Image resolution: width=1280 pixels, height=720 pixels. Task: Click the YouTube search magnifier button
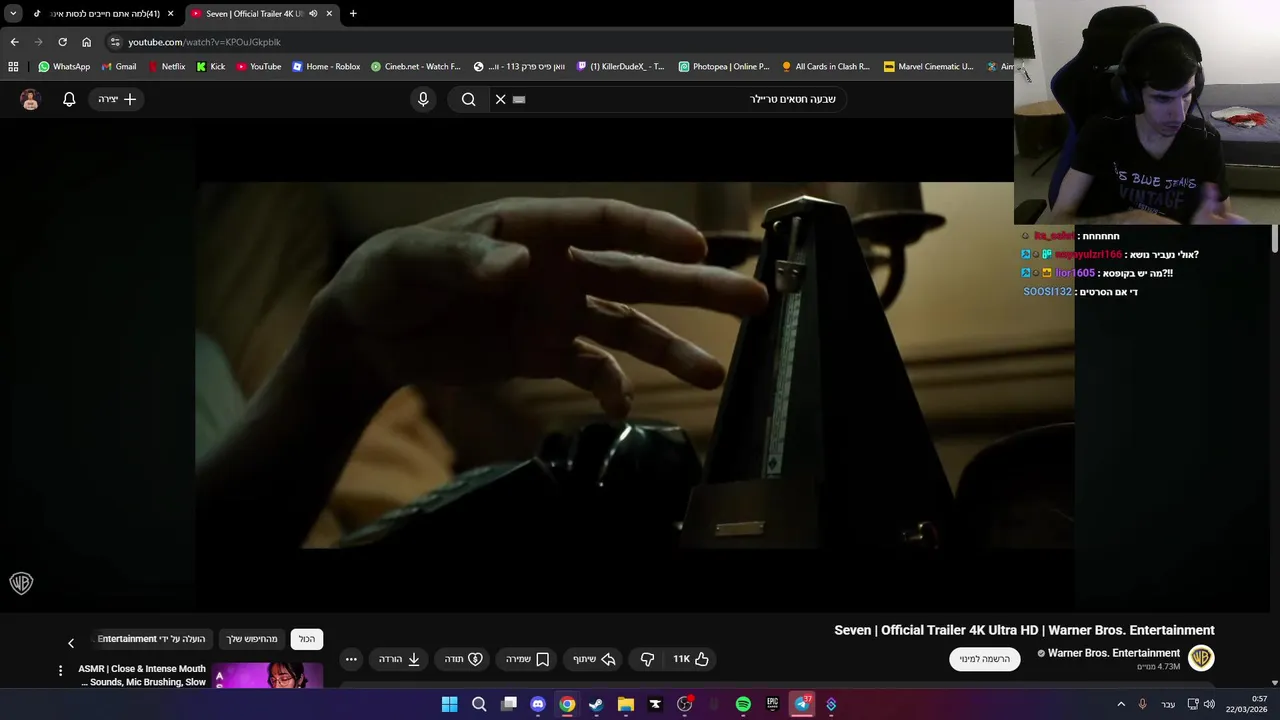click(x=468, y=99)
